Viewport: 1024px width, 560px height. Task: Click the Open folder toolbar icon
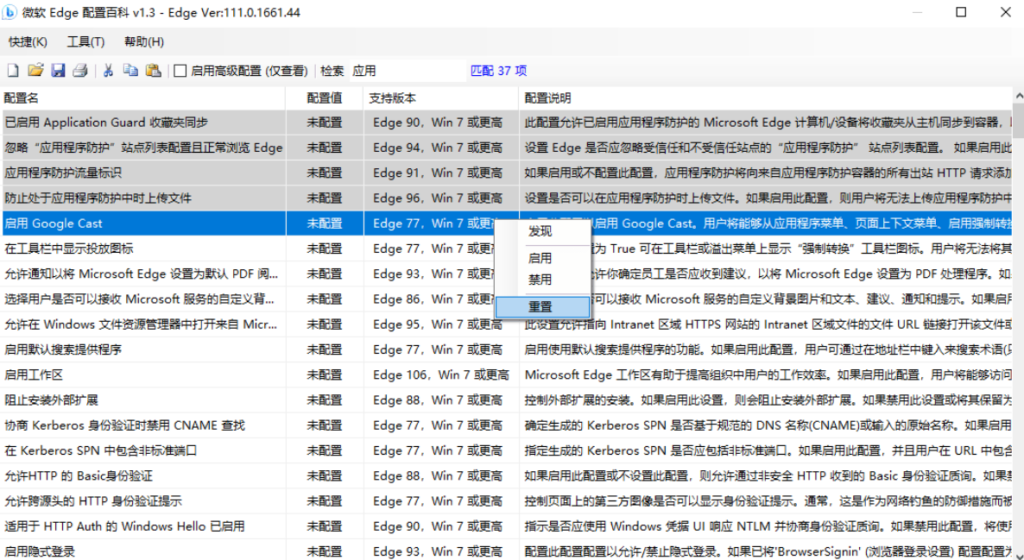[x=35, y=71]
